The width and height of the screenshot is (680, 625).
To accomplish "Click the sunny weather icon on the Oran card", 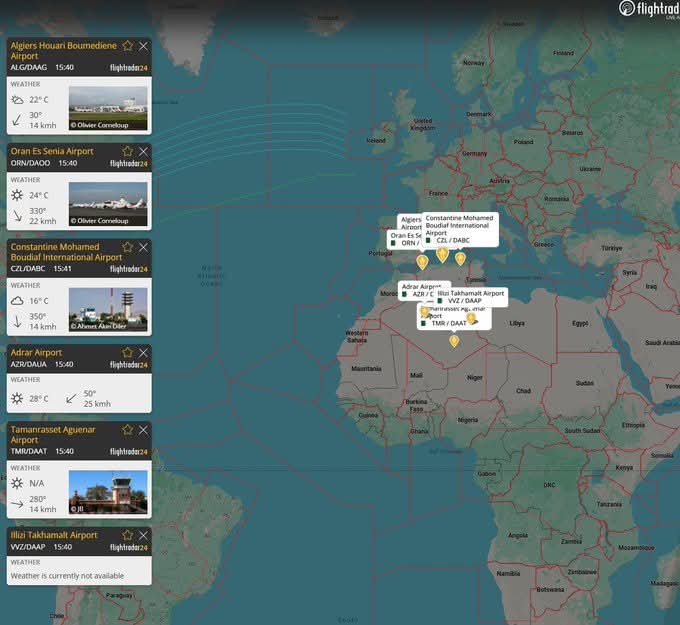I will (x=17, y=195).
